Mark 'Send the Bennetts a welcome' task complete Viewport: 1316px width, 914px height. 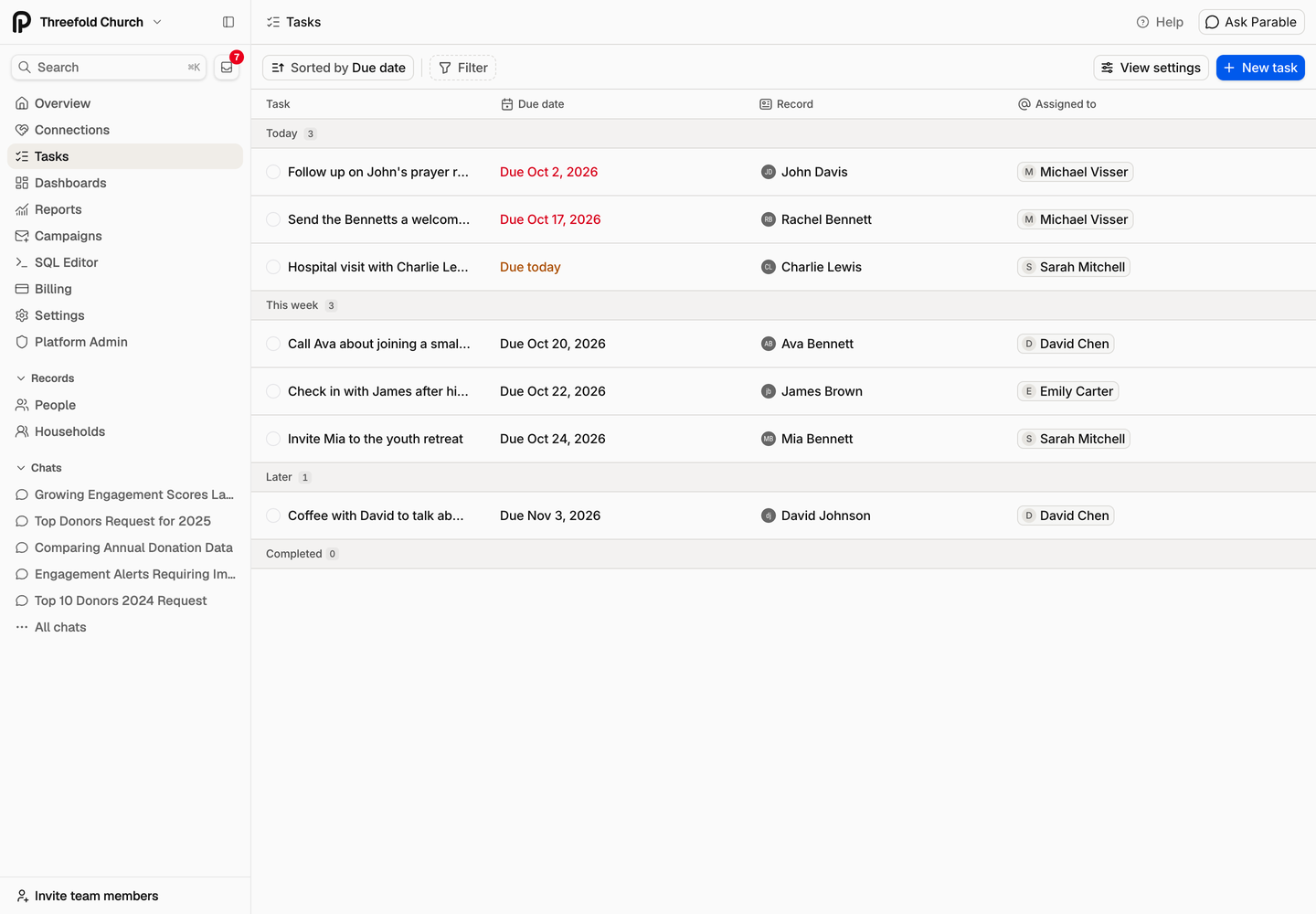coord(273,219)
